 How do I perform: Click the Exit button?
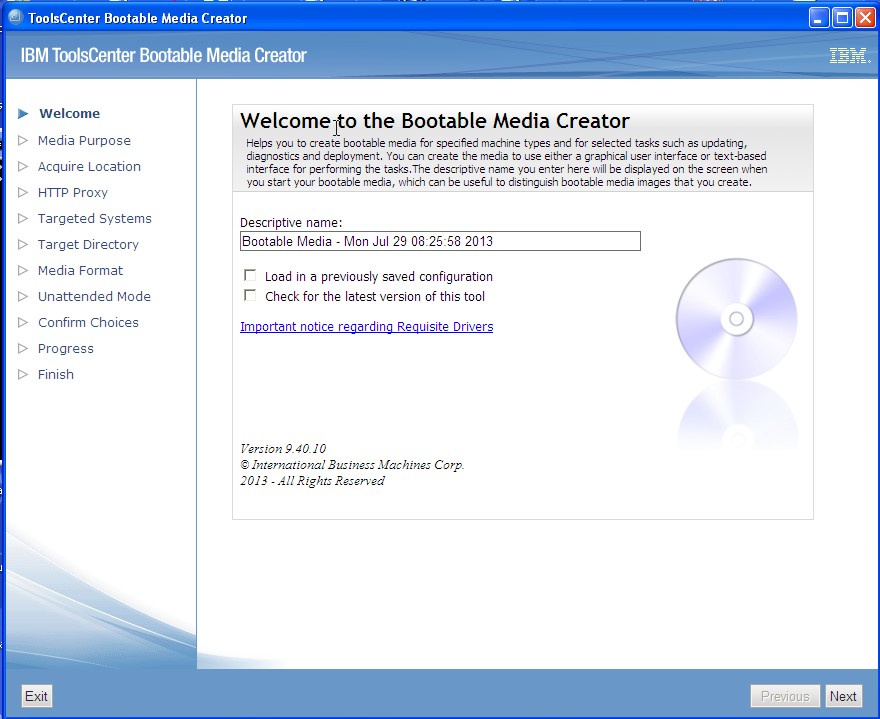tap(36, 696)
